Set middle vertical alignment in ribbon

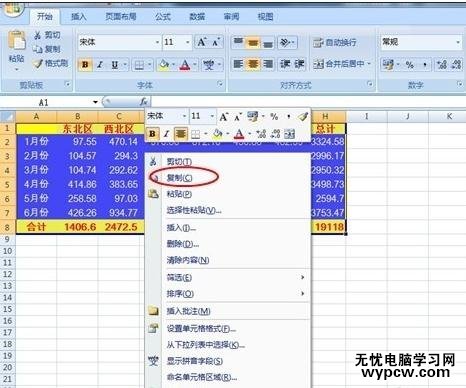click(253, 42)
